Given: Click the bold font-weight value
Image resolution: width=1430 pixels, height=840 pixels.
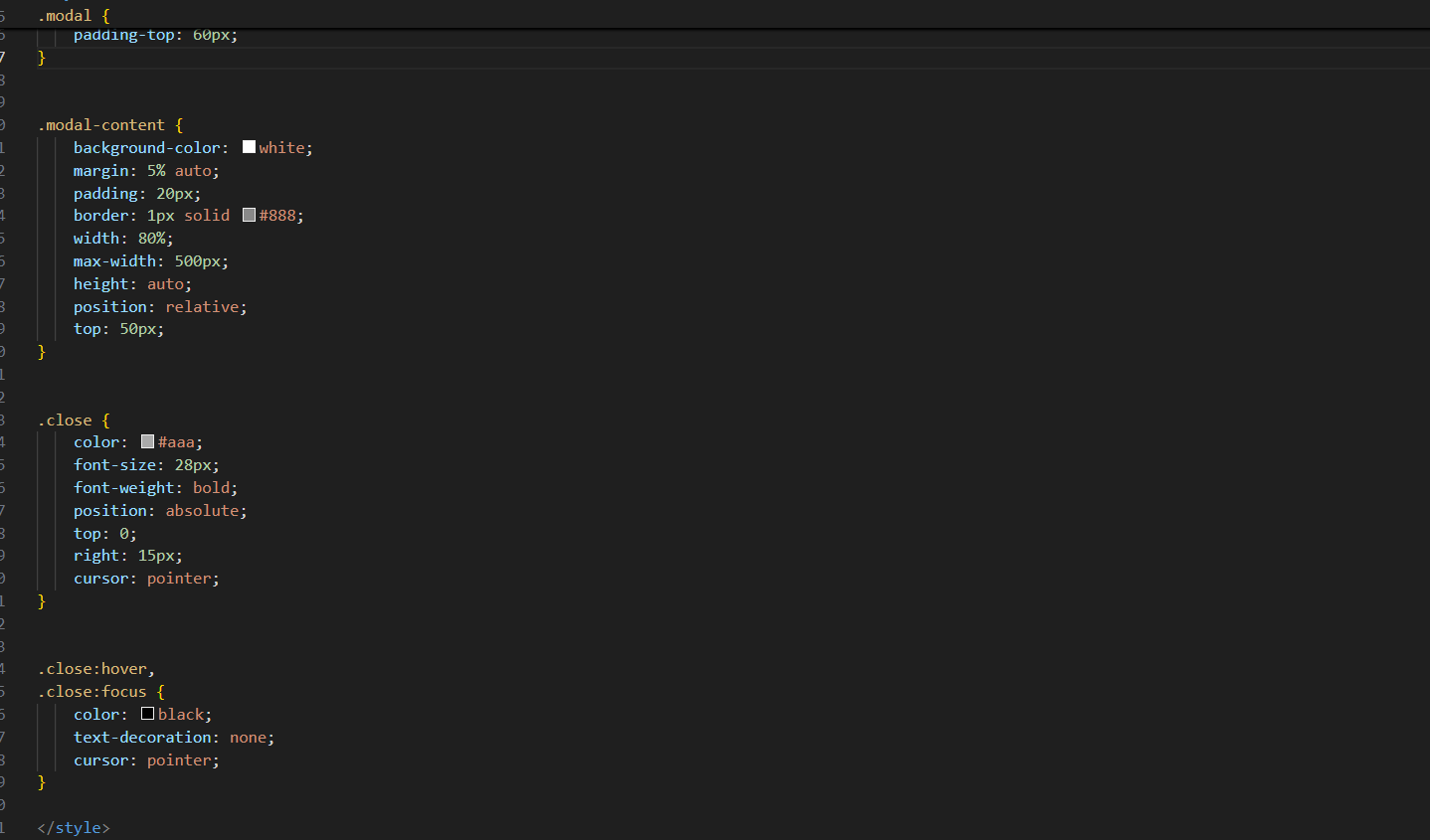Looking at the screenshot, I should [x=211, y=488].
